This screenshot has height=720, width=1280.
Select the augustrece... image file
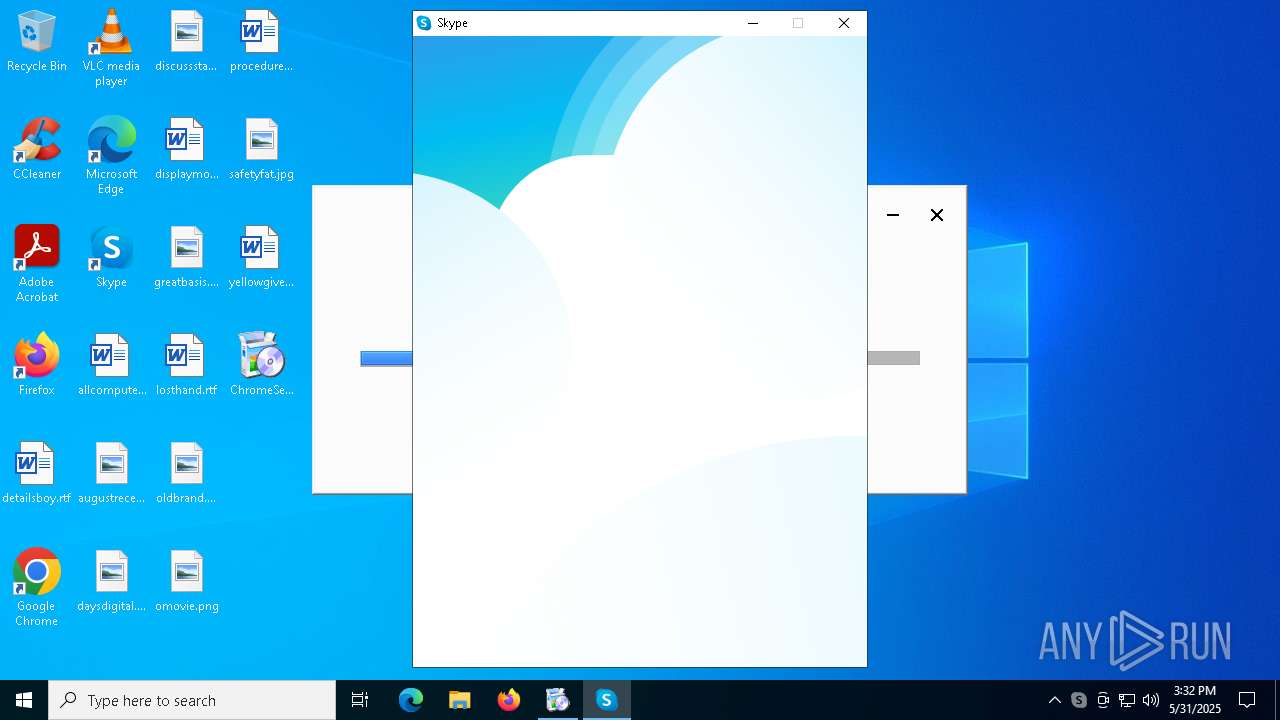(111, 474)
